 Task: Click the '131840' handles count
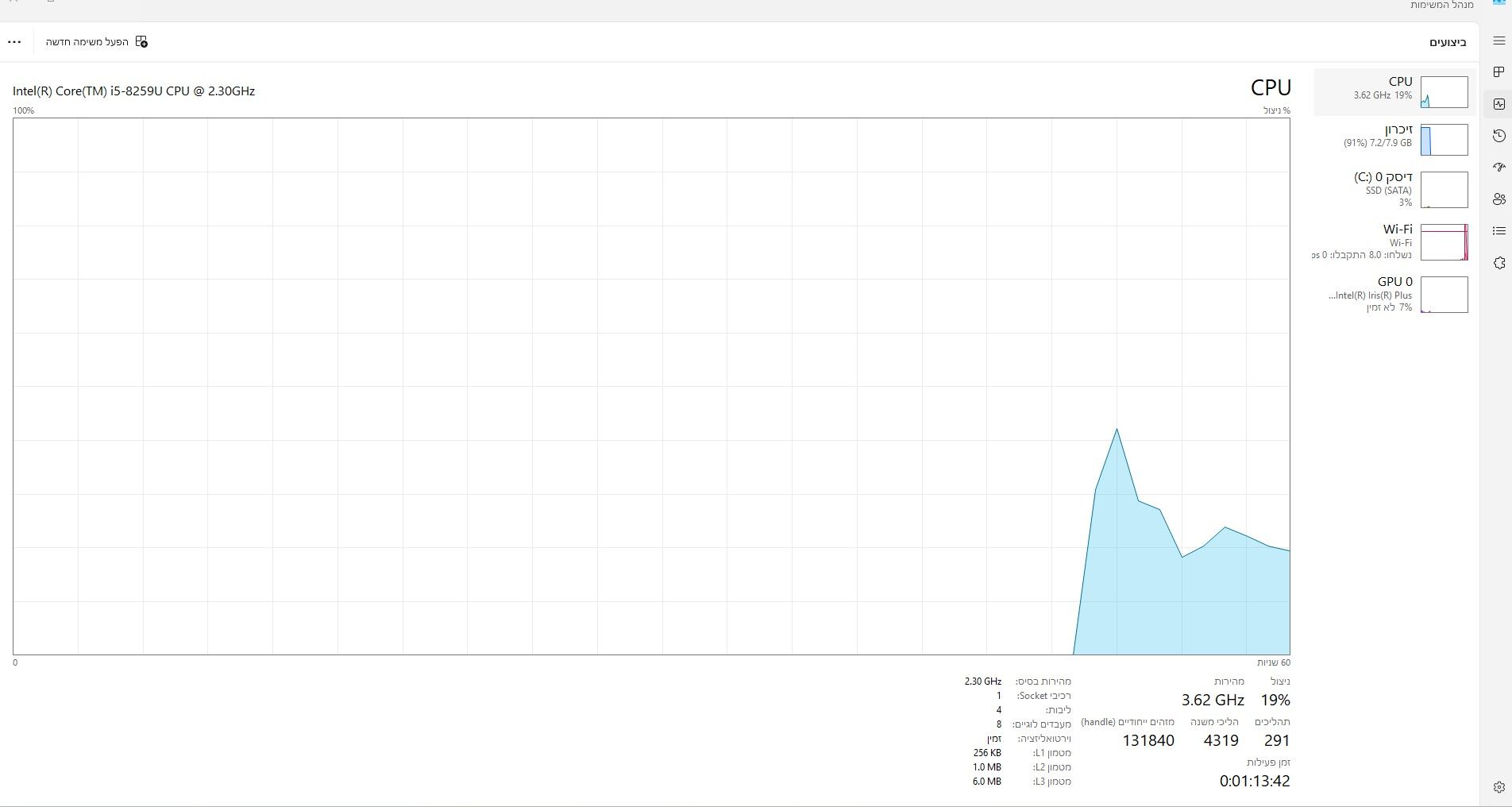1148,740
